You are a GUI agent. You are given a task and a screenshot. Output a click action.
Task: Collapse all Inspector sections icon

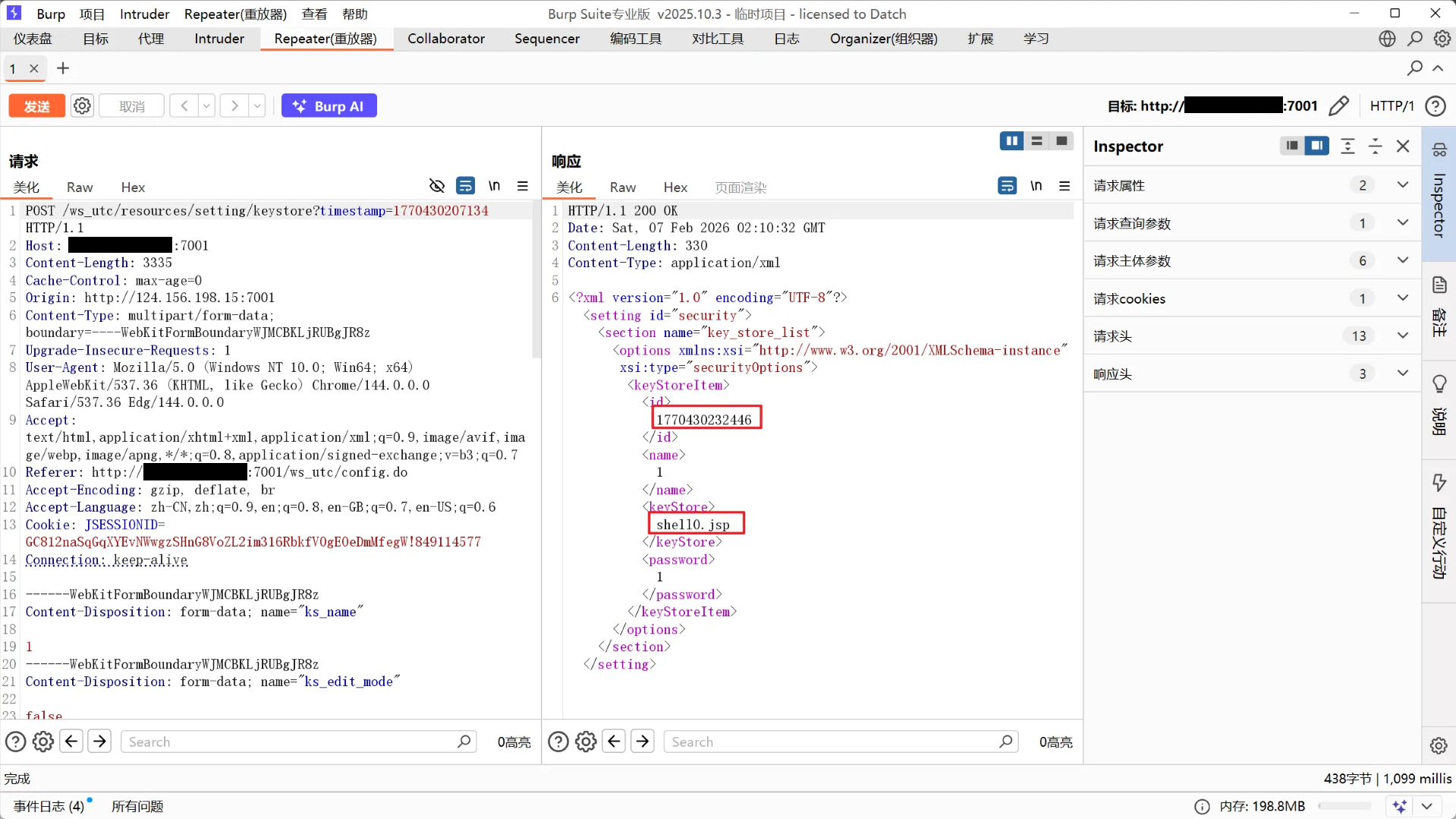[x=1375, y=146]
